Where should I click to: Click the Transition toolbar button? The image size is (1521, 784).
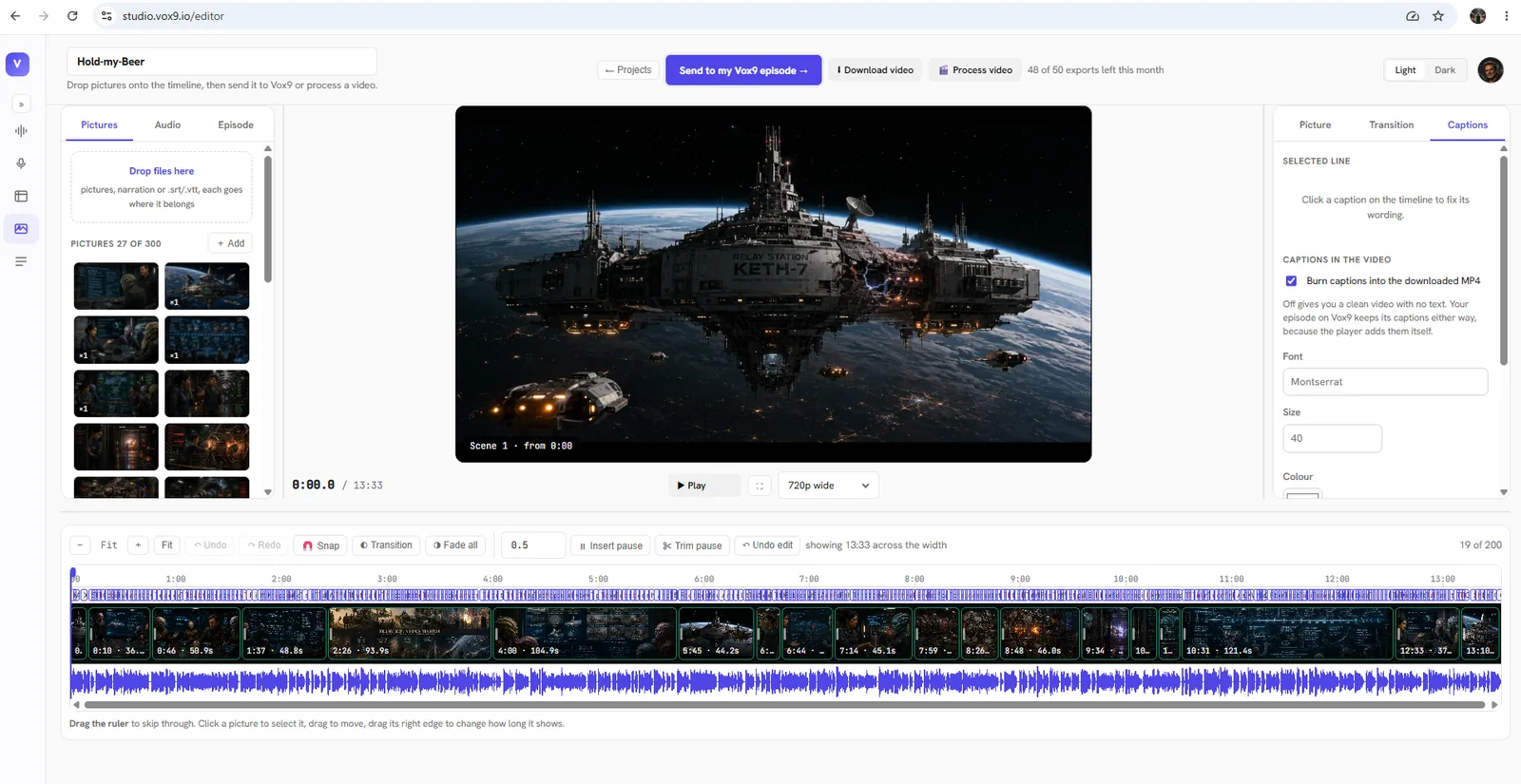(x=386, y=545)
